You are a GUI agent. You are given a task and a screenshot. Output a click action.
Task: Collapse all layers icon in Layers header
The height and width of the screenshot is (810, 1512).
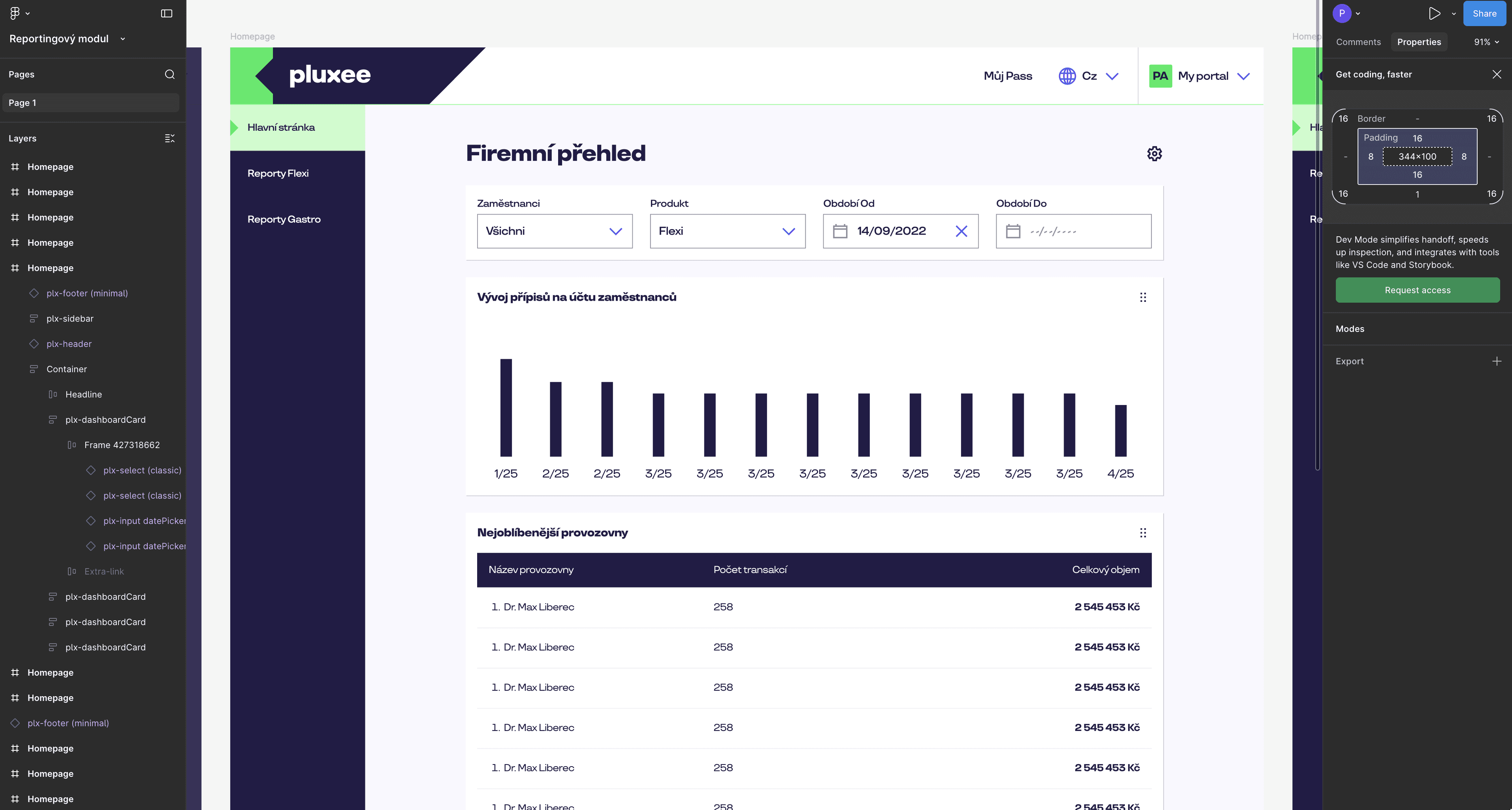[x=169, y=139]
